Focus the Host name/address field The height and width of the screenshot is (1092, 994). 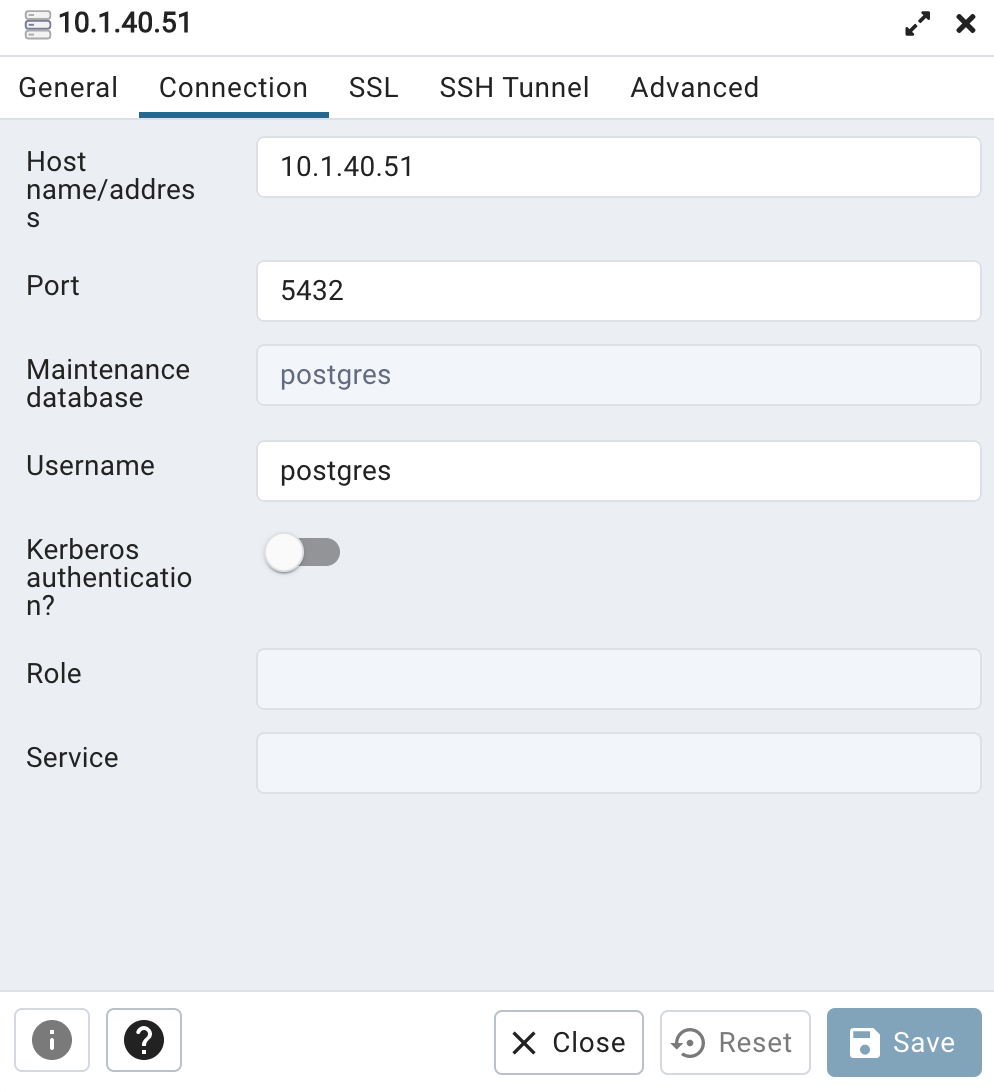[619, 167]
